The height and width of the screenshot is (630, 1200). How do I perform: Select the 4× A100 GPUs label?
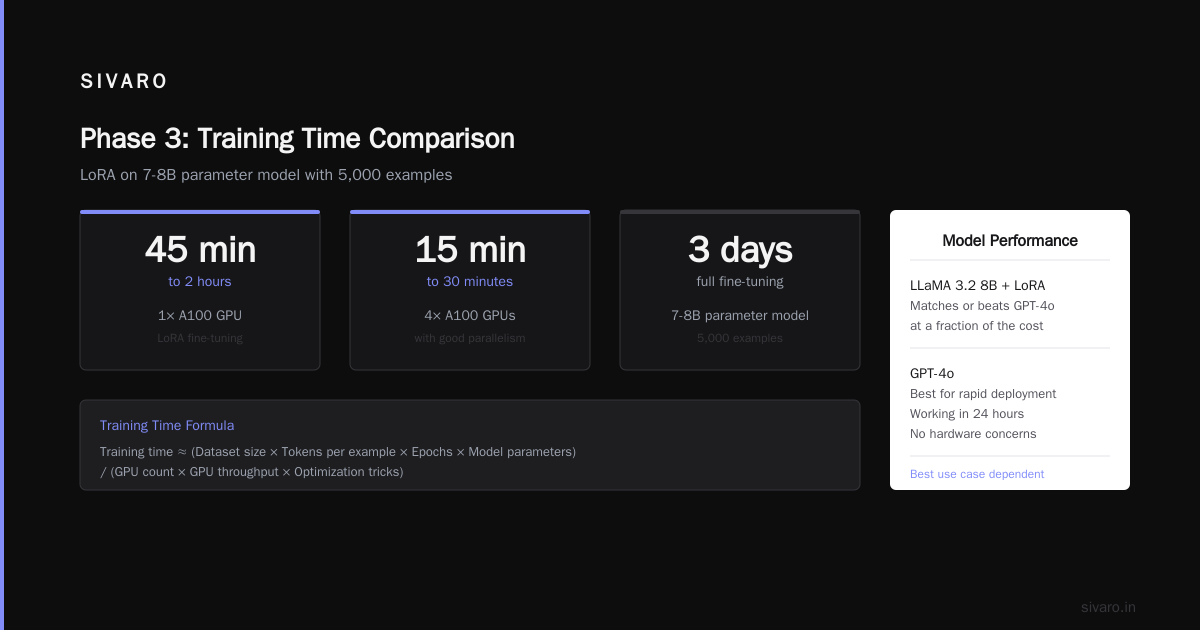tap(470, 315)
